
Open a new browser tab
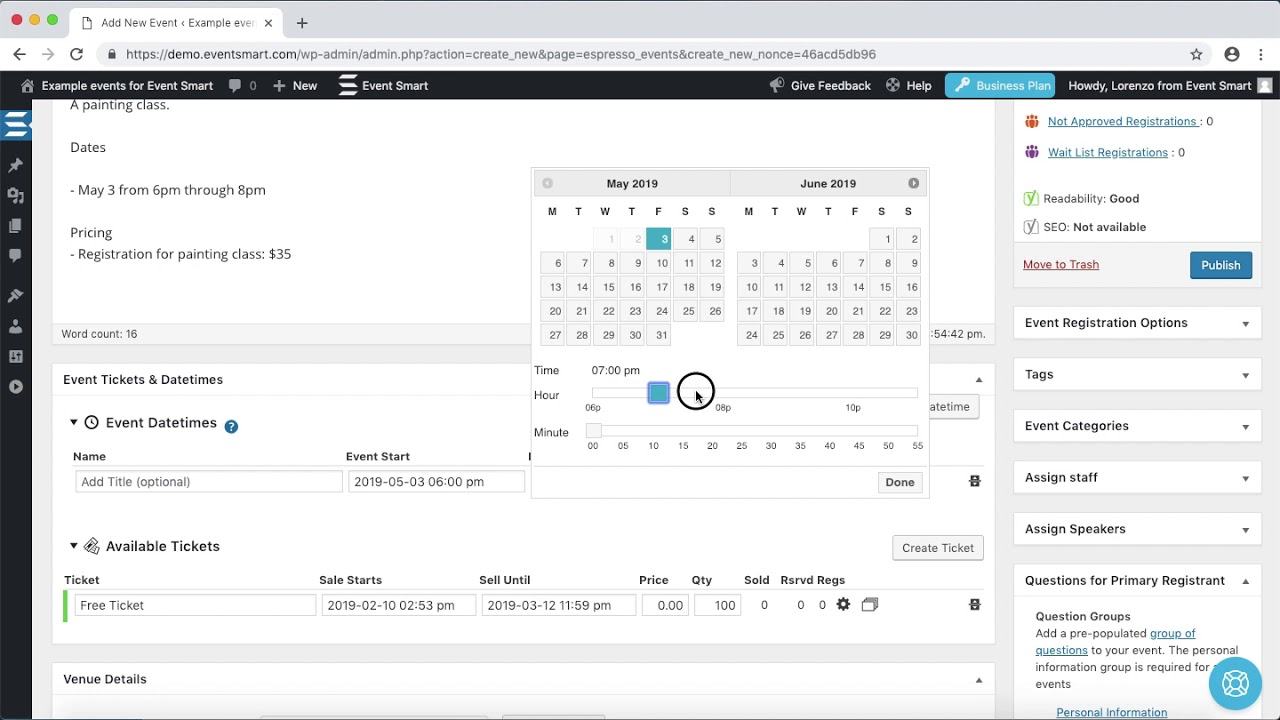tap(302, 22)
